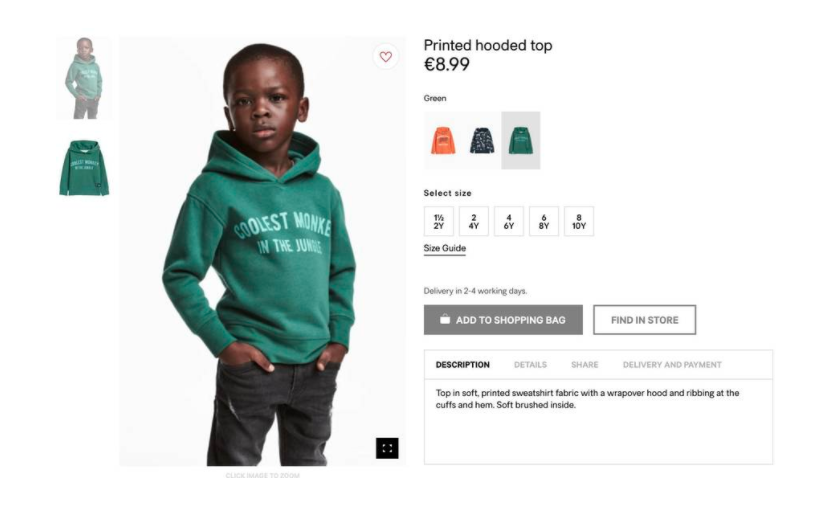This screenshot has width=820, height=521.
Task: Open the Share tab
Action: click(585, 365)
